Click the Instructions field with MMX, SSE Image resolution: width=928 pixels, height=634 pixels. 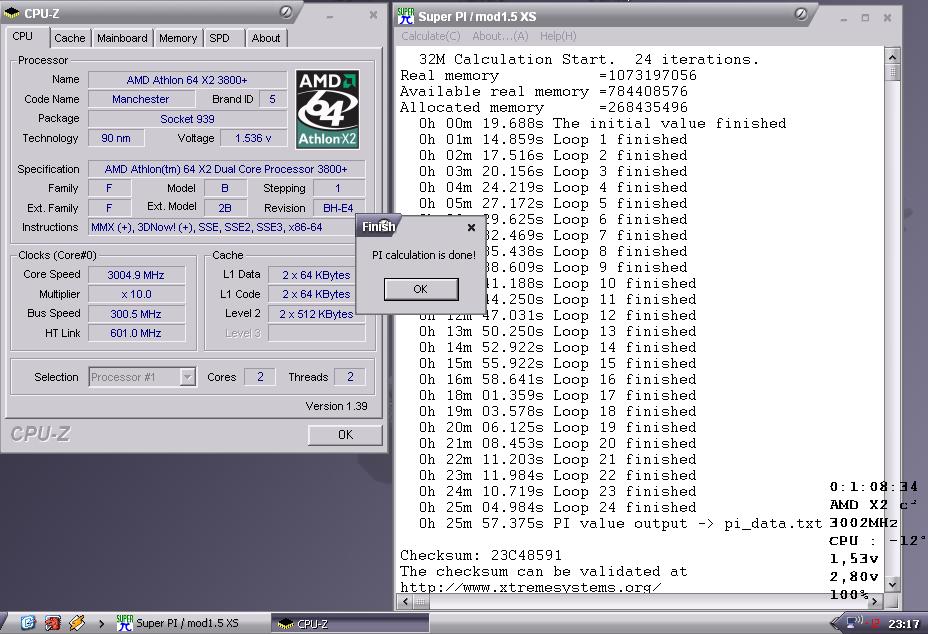[x=225, y=227]
